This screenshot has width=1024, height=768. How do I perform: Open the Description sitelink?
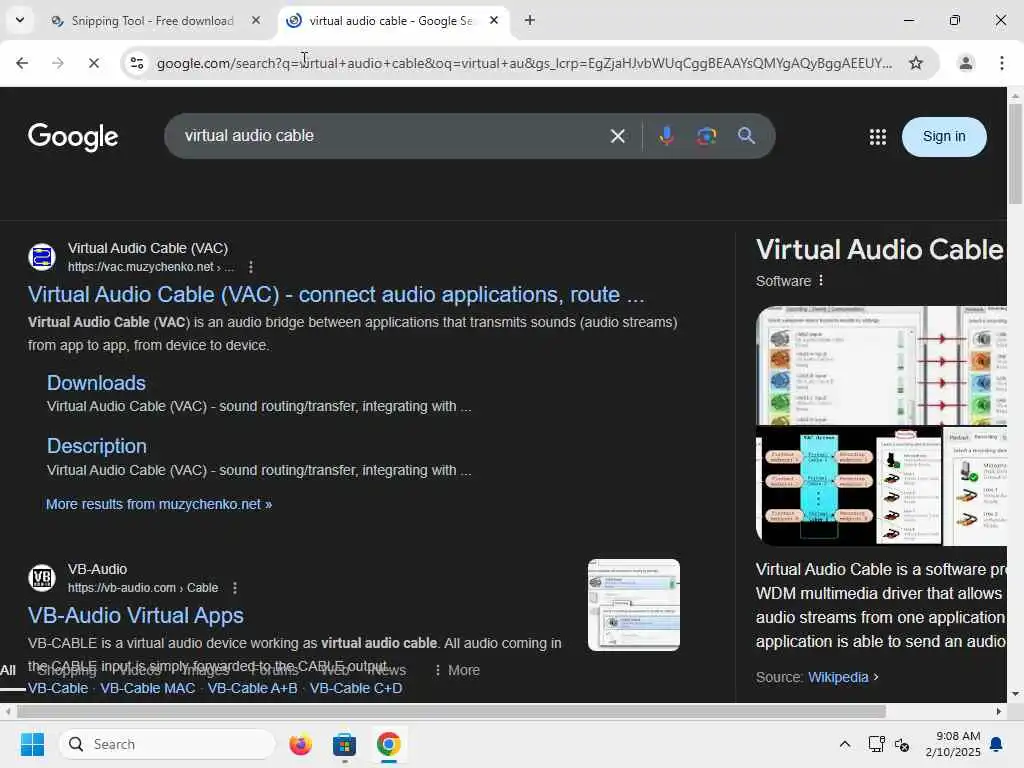pyautogui.click(x=97, y=446)
